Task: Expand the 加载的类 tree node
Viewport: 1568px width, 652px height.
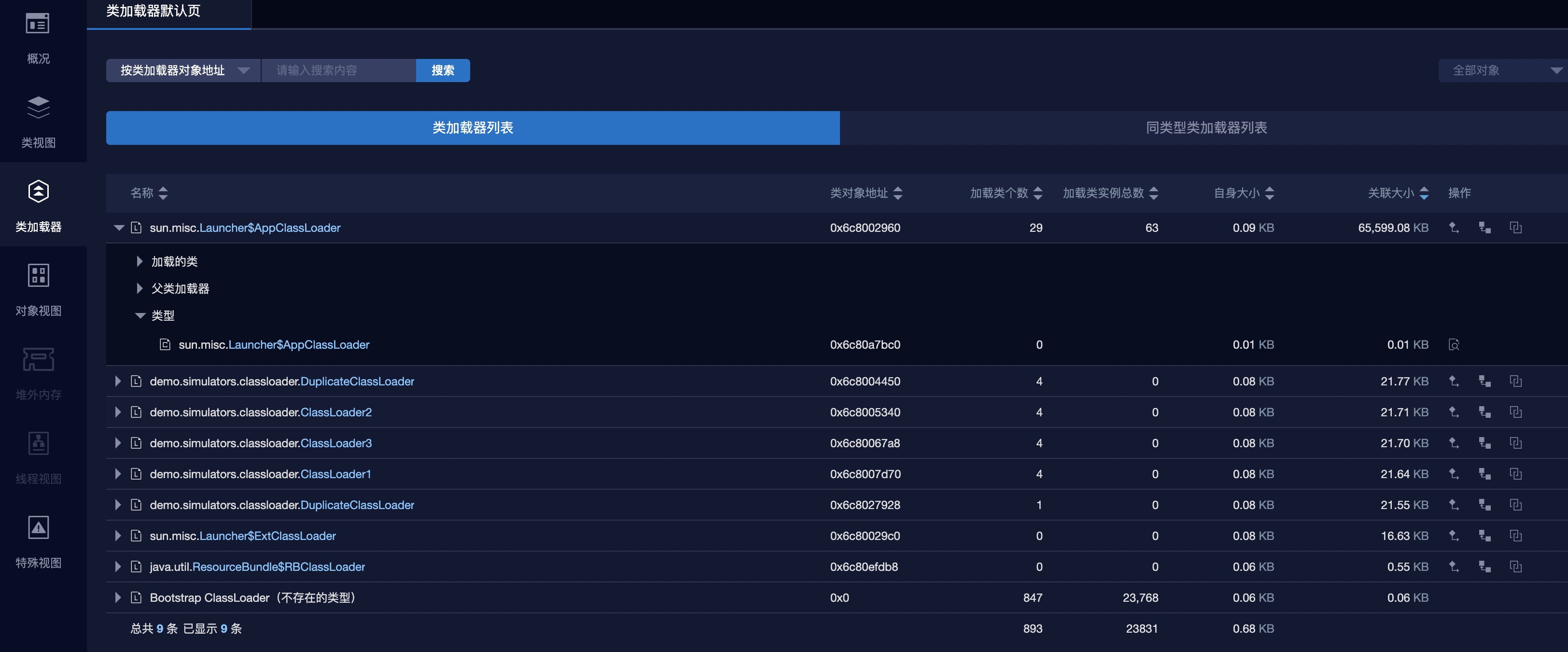Action: pos(140,261)
